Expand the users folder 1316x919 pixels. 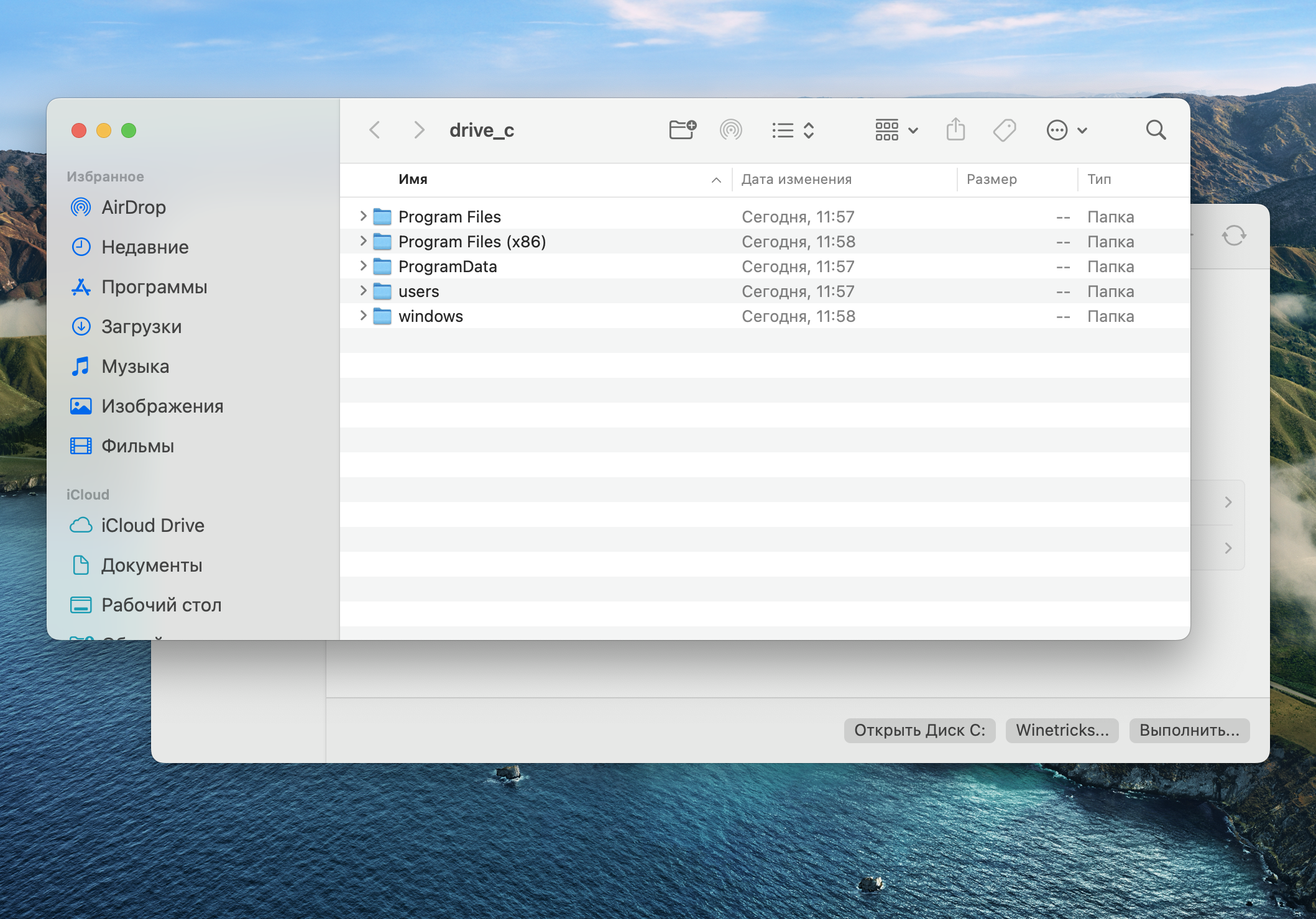coord(363,291)
